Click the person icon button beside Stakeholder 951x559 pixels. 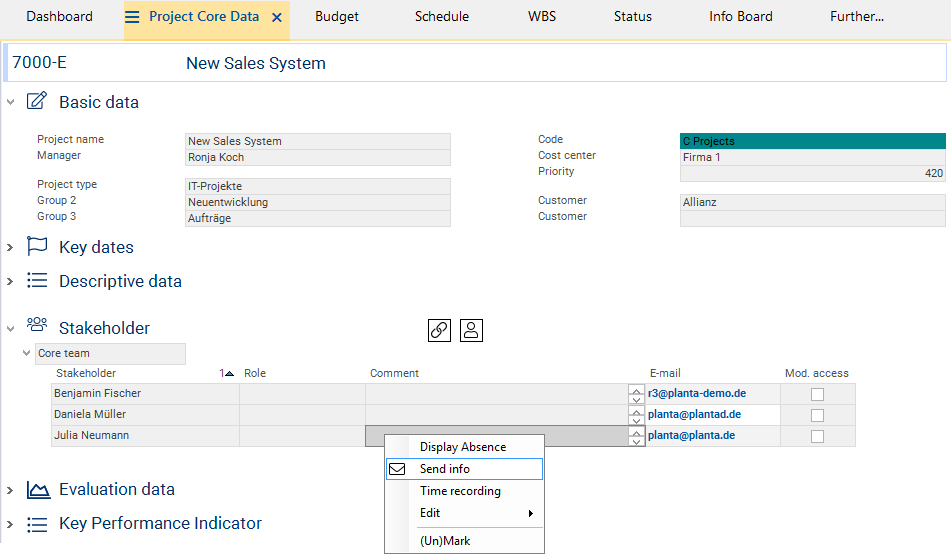pyautogui.click(x=471, y=330)
